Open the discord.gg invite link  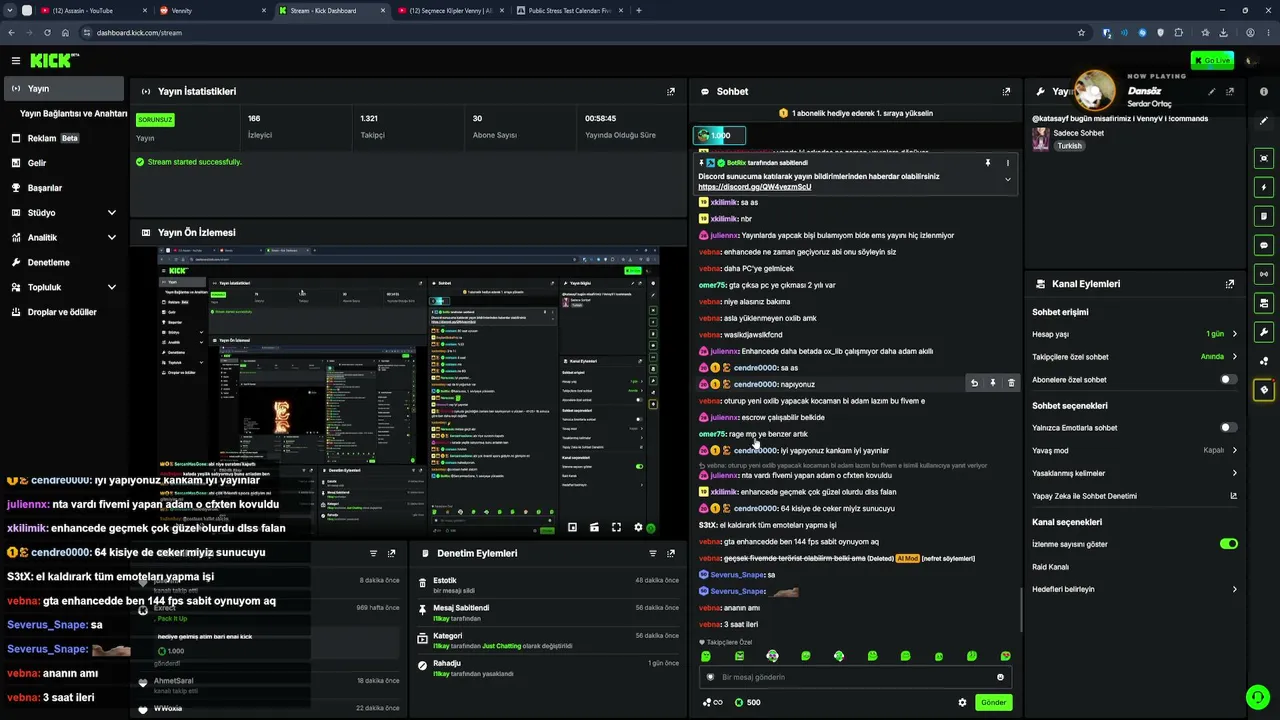pos(754,187)
